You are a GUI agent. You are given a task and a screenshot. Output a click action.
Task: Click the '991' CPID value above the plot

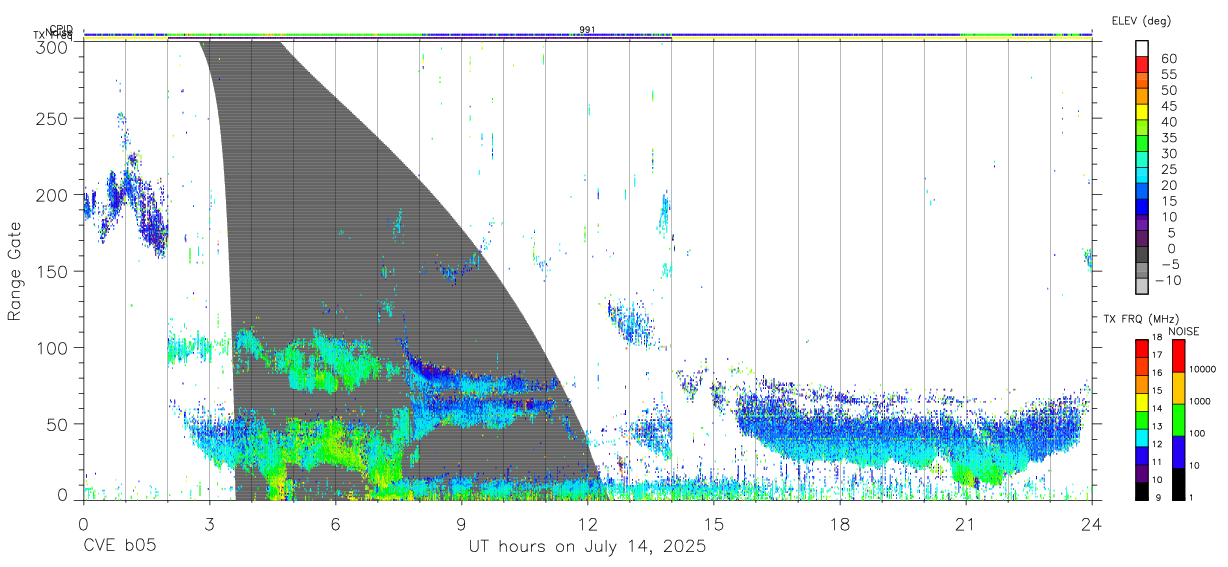tap(587, 29)
